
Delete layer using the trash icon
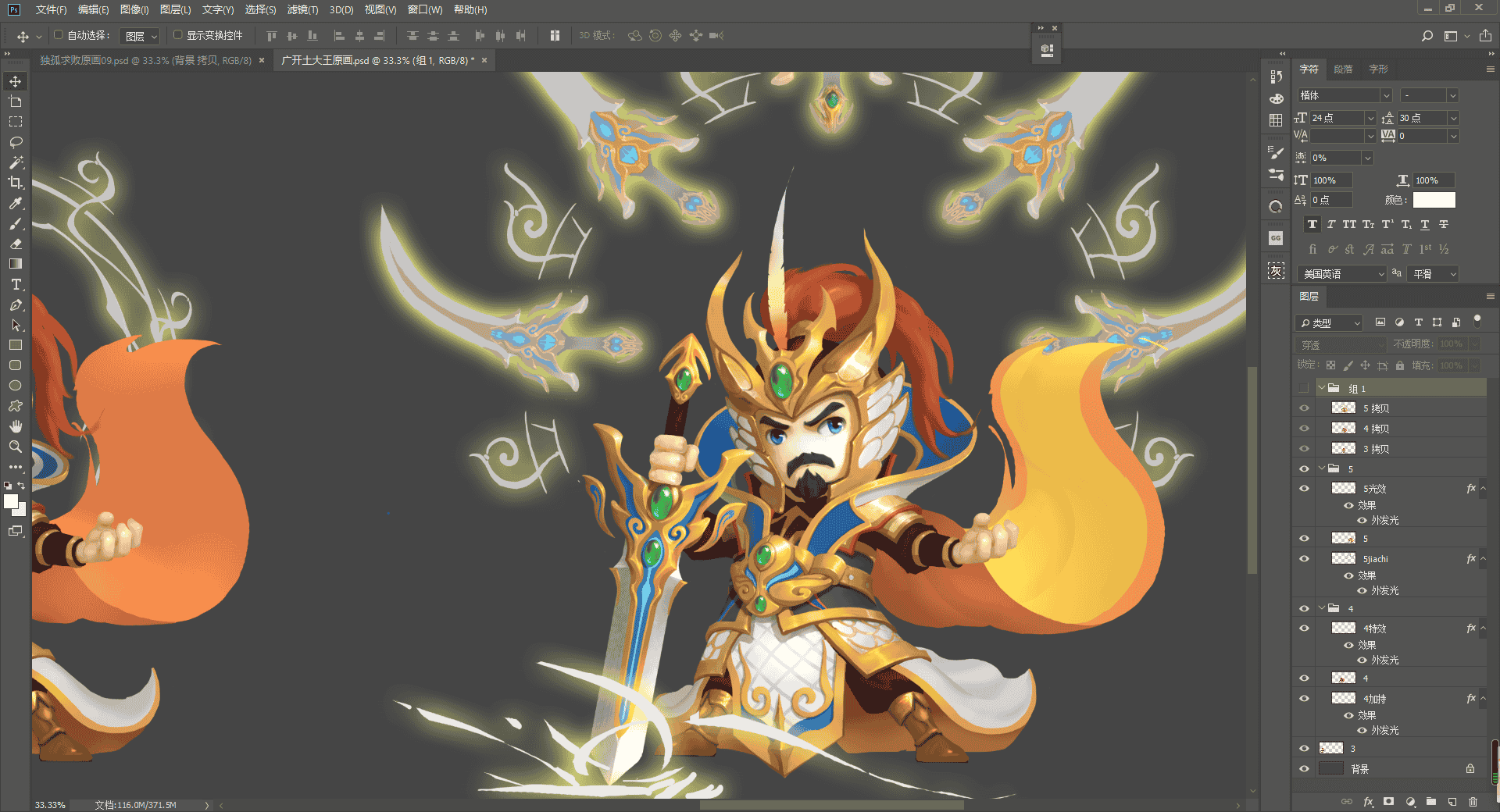coord(1473,802)
